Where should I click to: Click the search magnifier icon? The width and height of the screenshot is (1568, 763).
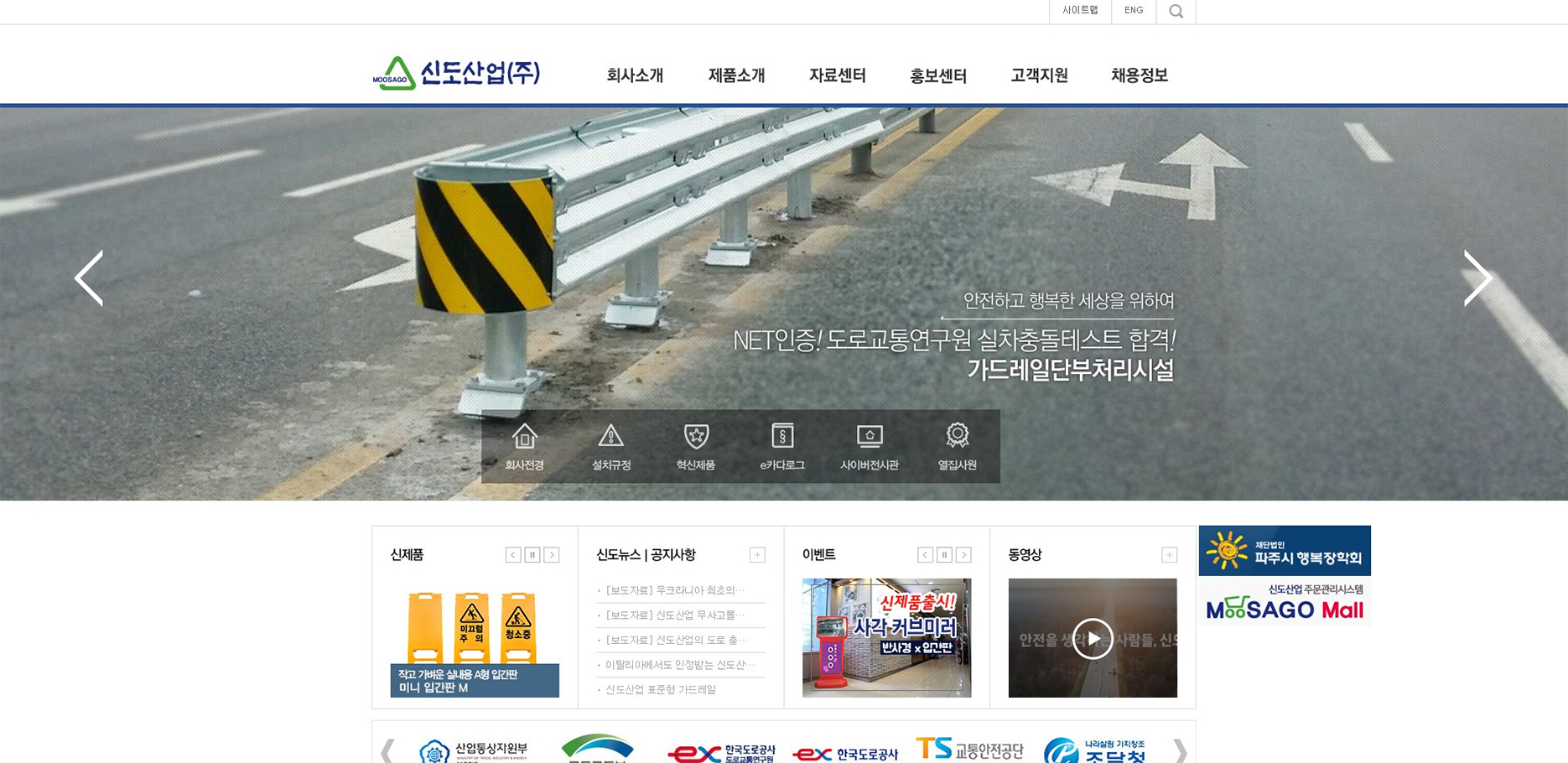pos(1176,12)
